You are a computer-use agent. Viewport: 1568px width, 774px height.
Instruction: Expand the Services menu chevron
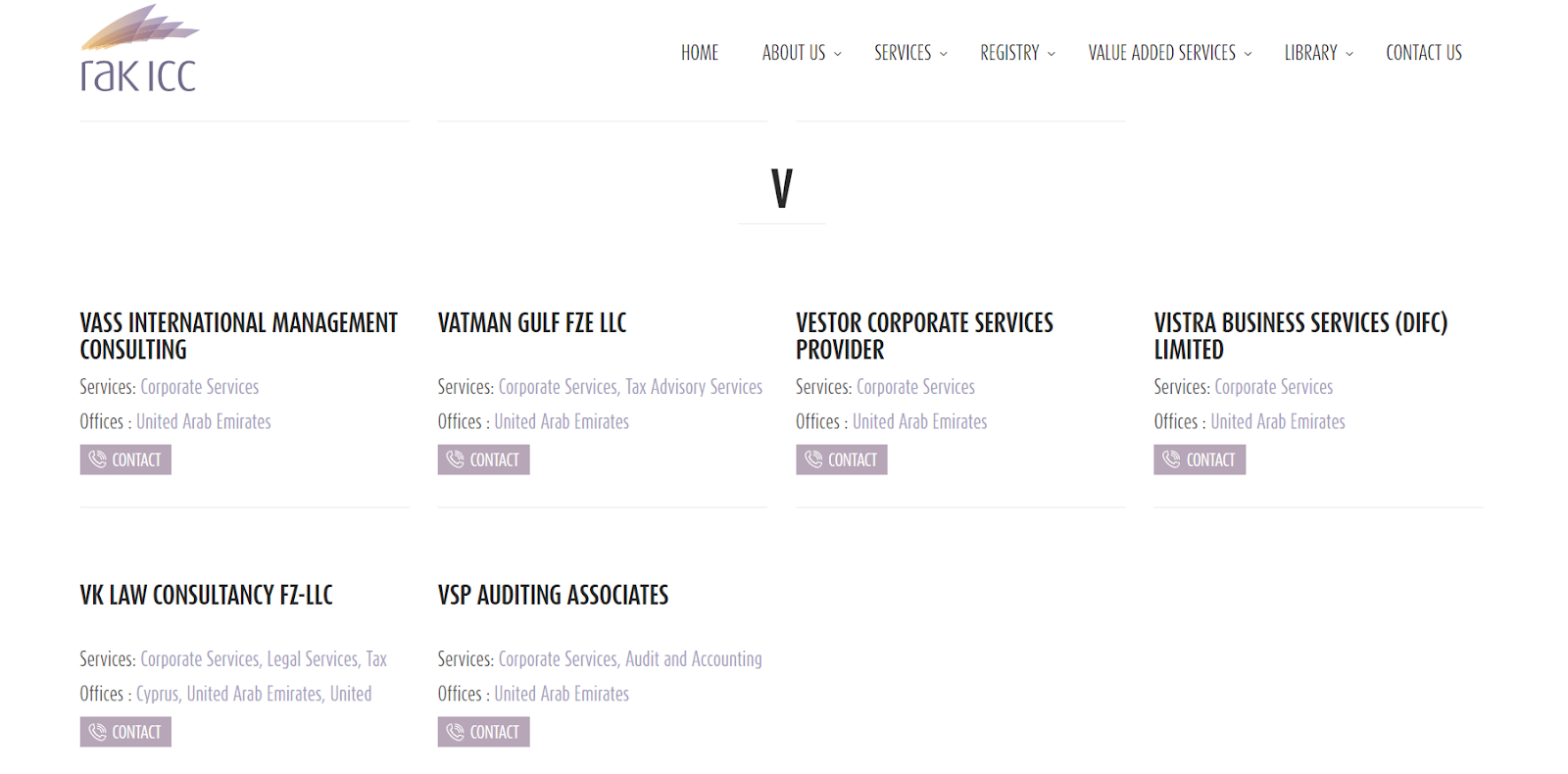(944, 55)
